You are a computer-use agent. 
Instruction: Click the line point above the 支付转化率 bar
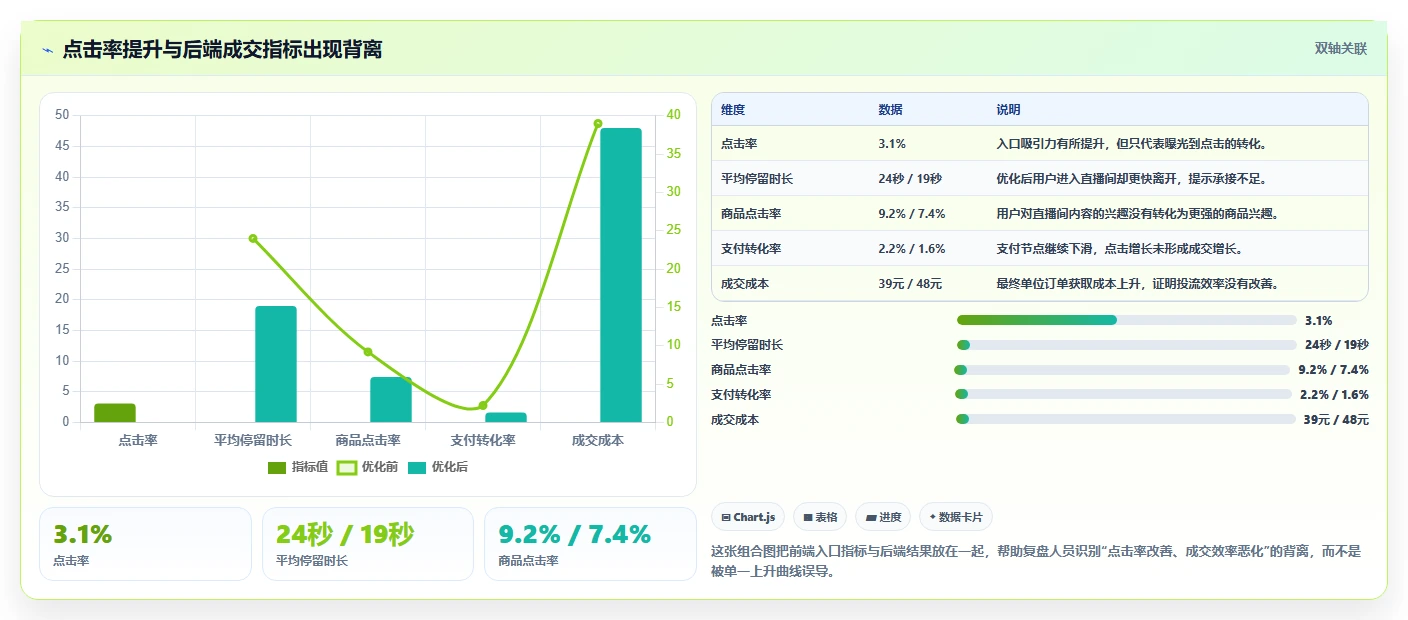pyautogui.click(x=483, y=405)
